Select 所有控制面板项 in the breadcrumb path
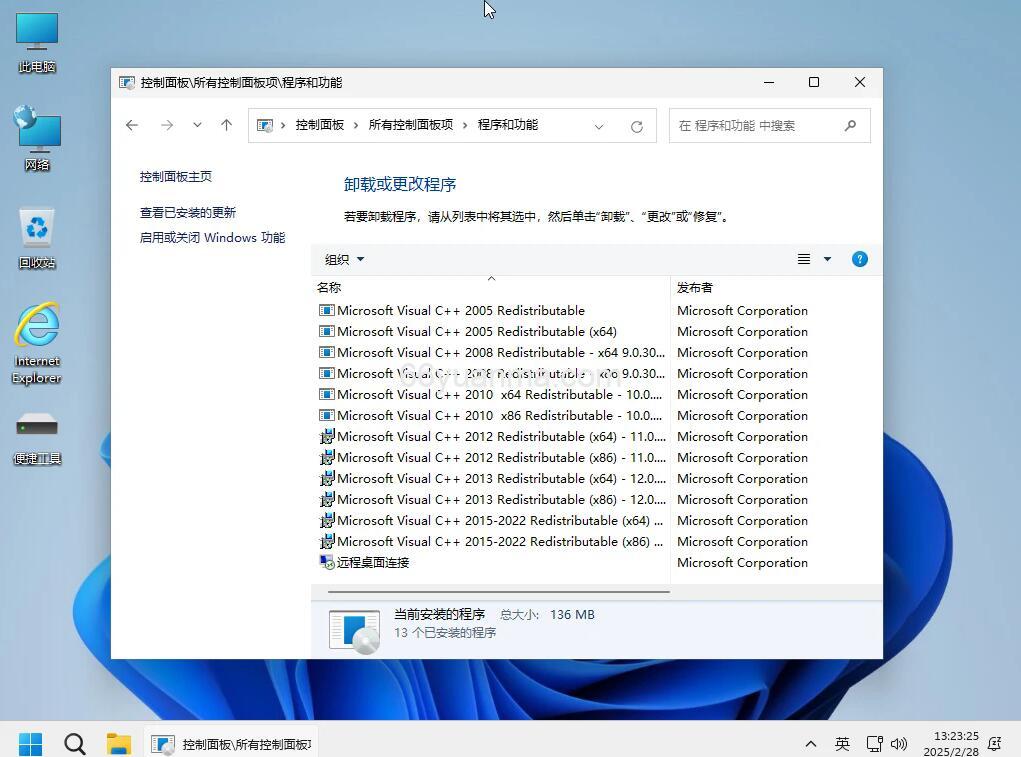The height and width of the screenshot is (757, 1021). point(410,125)
